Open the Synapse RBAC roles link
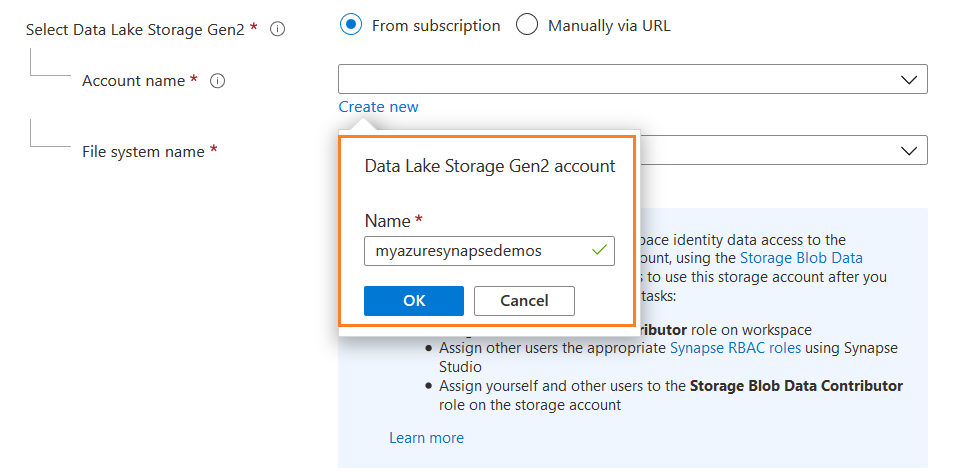 click(736, 348)
